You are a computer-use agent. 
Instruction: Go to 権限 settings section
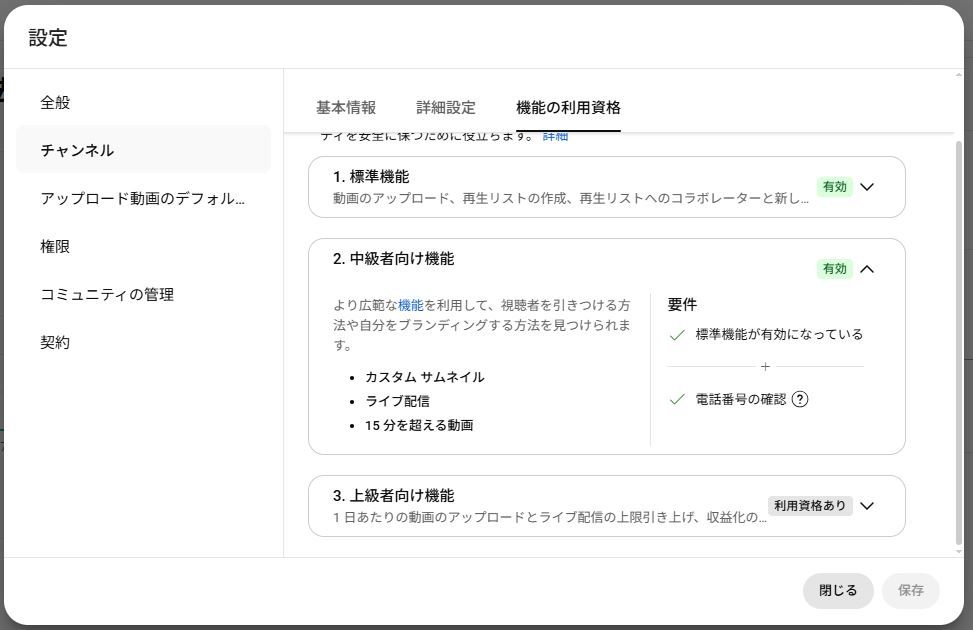point(56,246)
